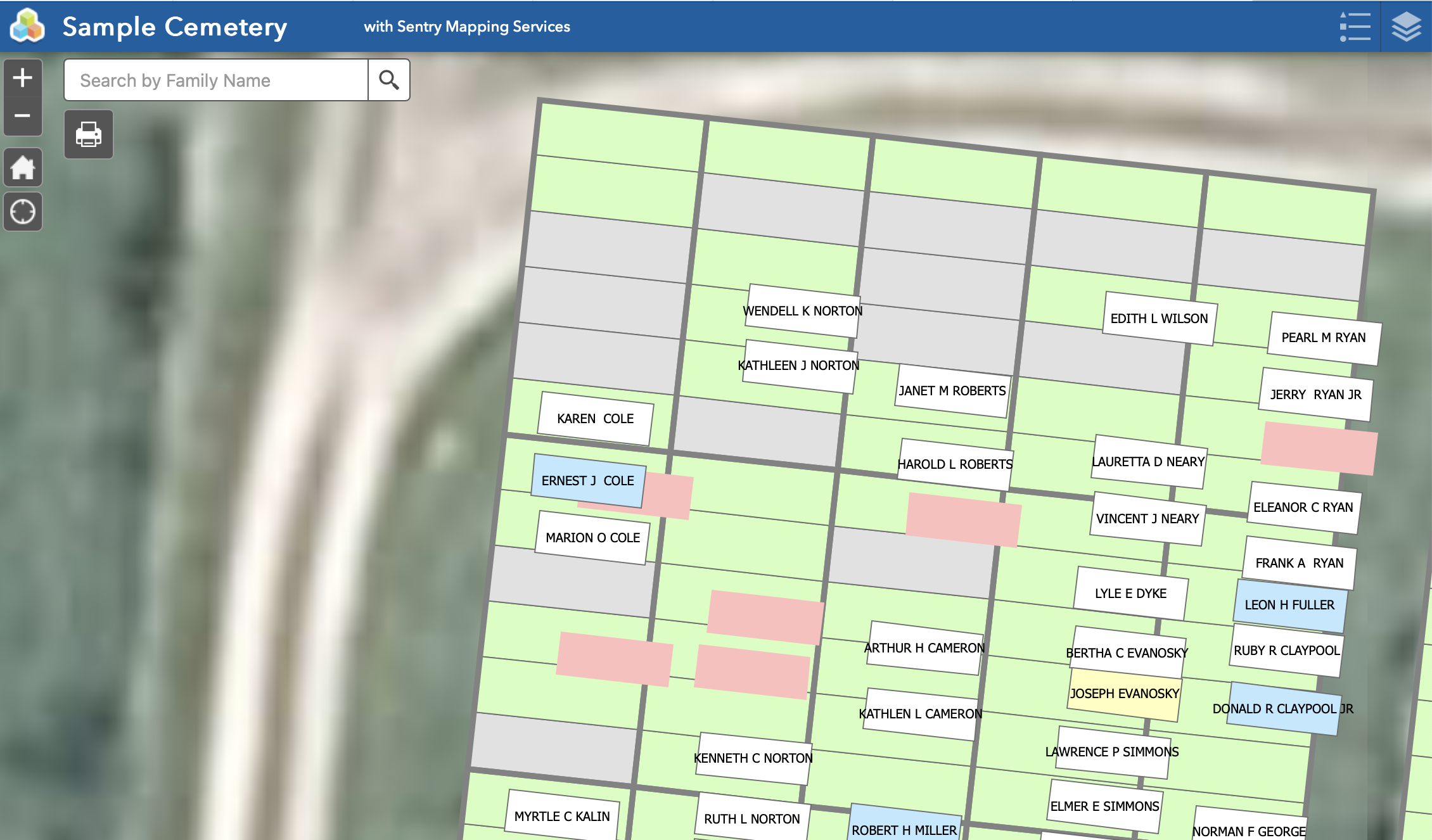Click the KAREN COLE plot label
This screenshot has width=1432, height=840.
[595, 419]
